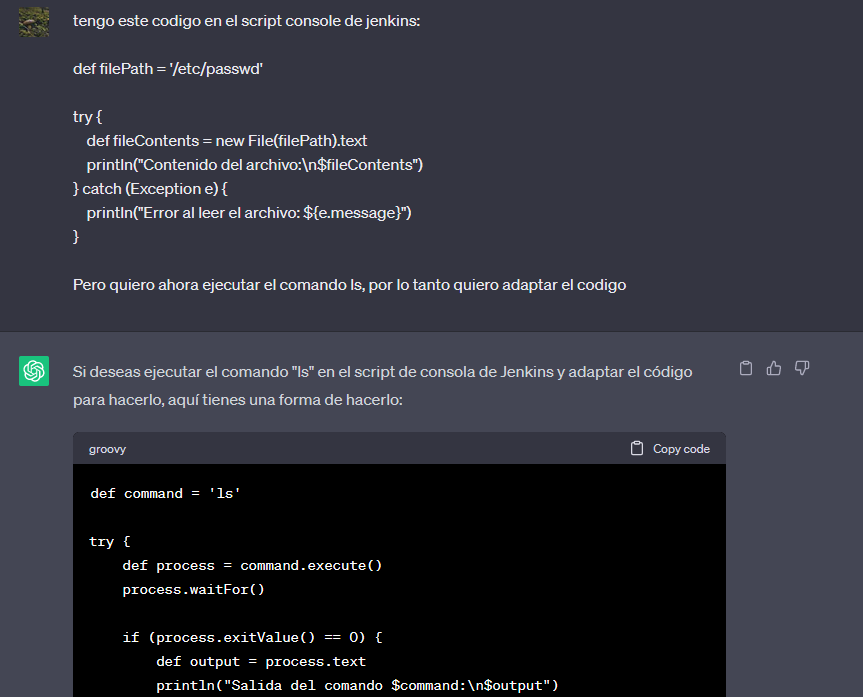
Task: Give the response a thumbs down
Action: point(802,368)
